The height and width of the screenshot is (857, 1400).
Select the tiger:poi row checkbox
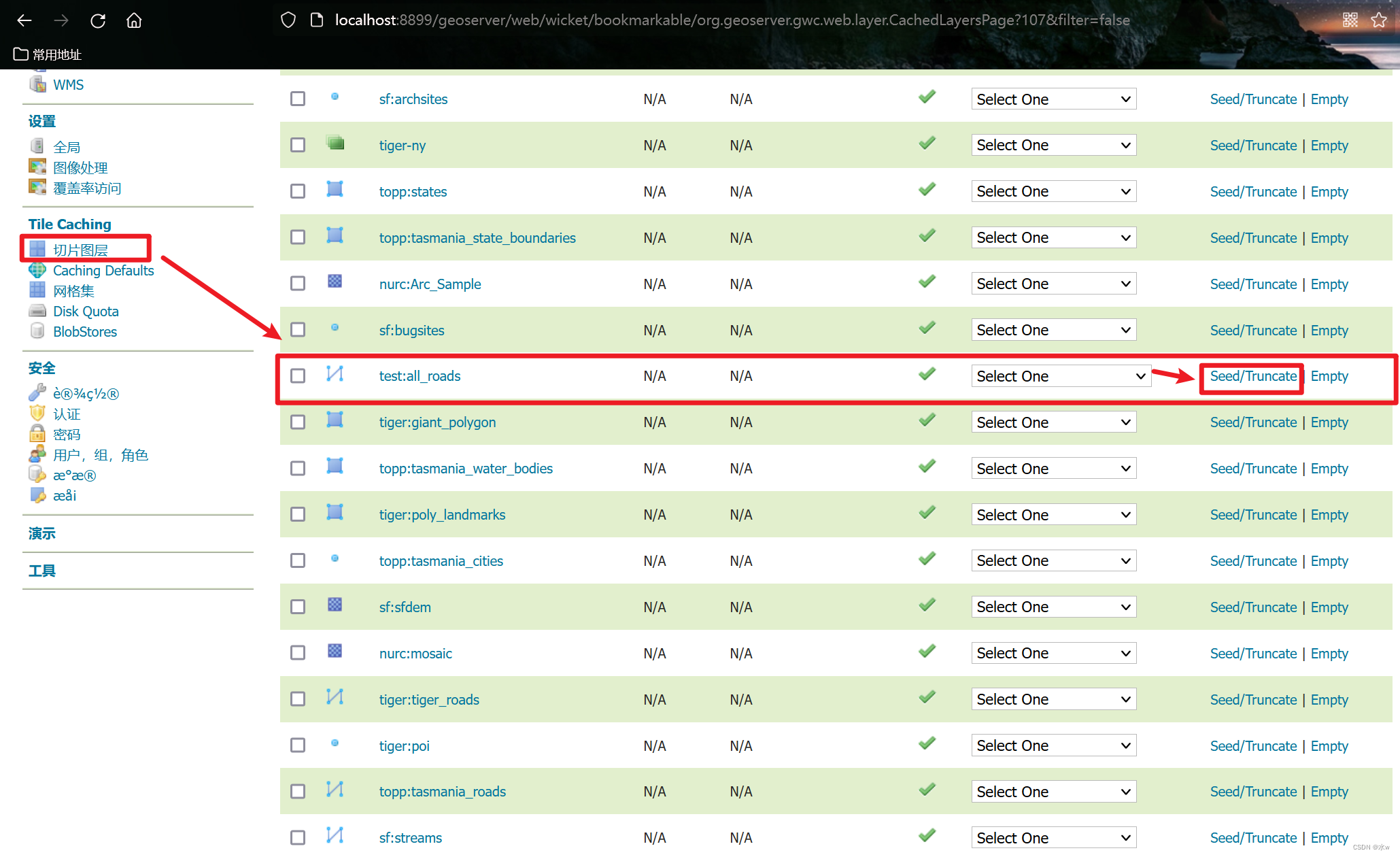tap(298, 745)
